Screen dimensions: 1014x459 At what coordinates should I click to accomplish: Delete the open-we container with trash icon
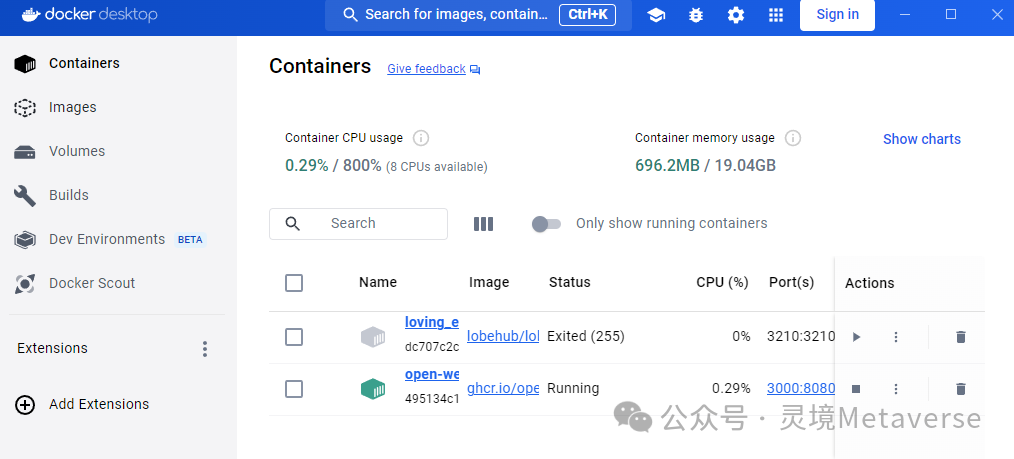click(960, 389)
